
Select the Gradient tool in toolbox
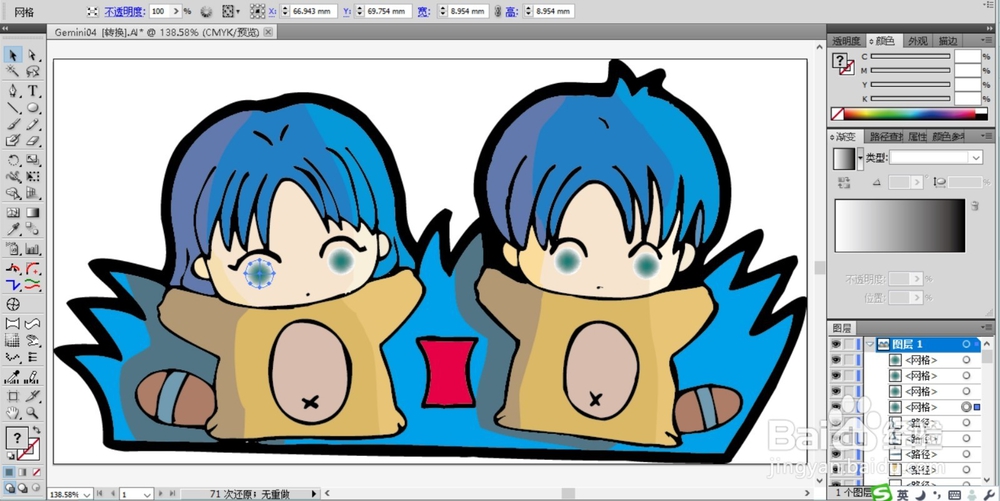[x=33, y=213]
